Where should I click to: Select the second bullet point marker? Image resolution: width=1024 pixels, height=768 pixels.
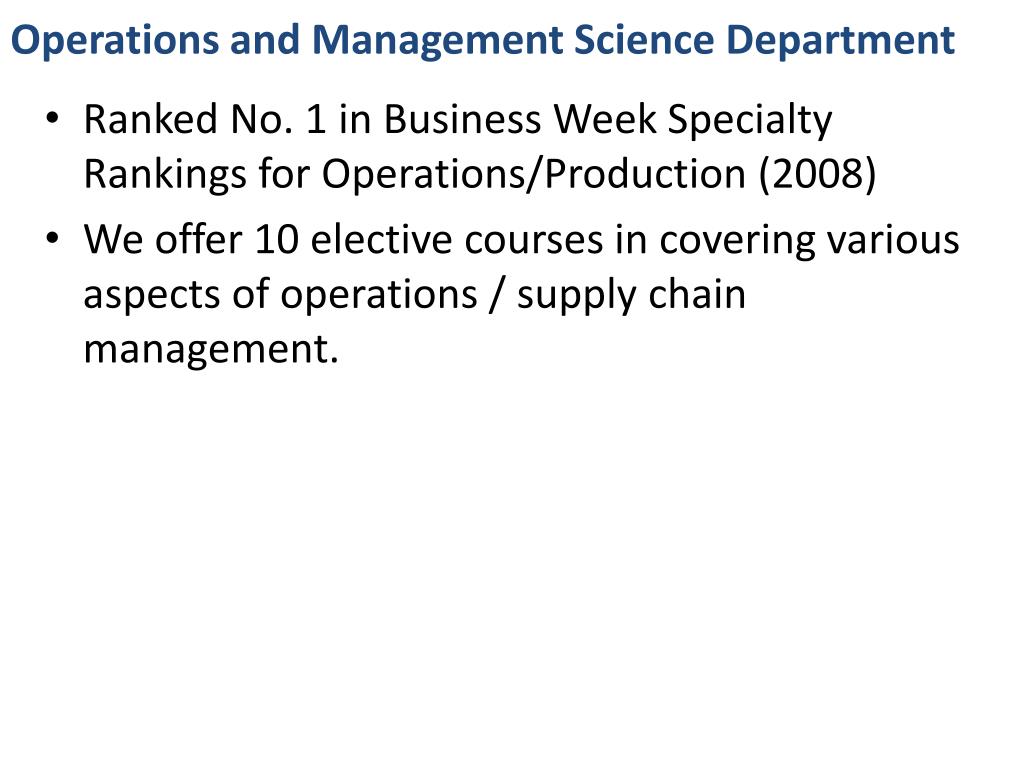(52, 238)
